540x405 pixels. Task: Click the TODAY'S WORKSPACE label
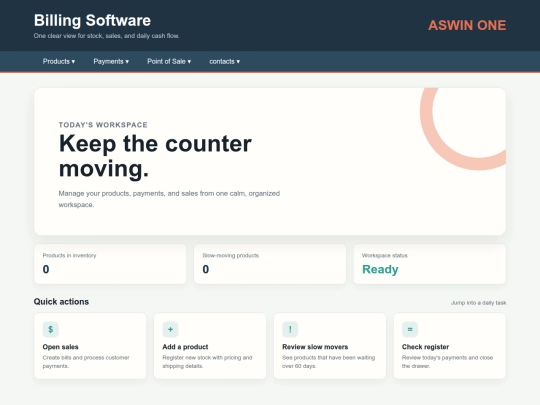coord(103,125)
